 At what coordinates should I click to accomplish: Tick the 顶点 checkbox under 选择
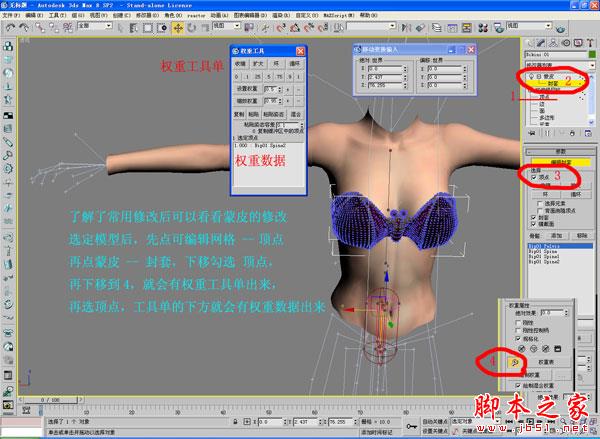point(533,177)
